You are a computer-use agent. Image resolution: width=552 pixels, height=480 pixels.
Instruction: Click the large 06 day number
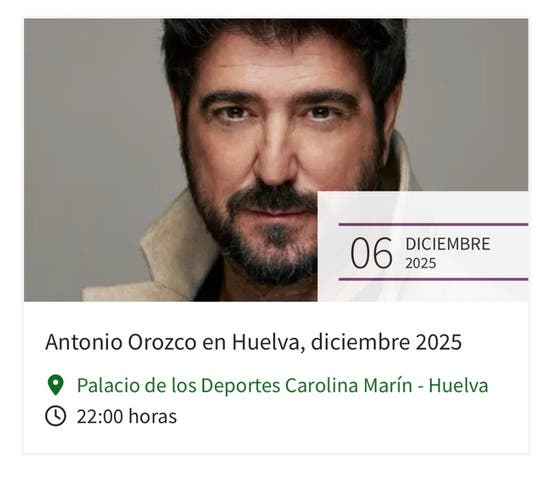(371, 254)
